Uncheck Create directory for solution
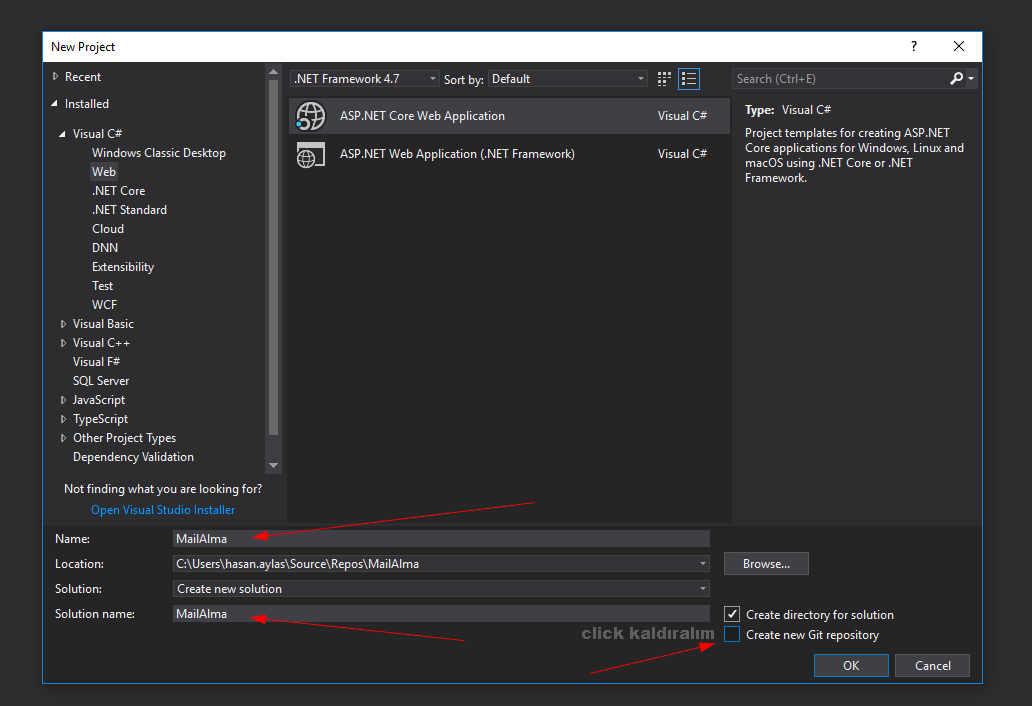 pyautogui.click(x=732, y=615)
